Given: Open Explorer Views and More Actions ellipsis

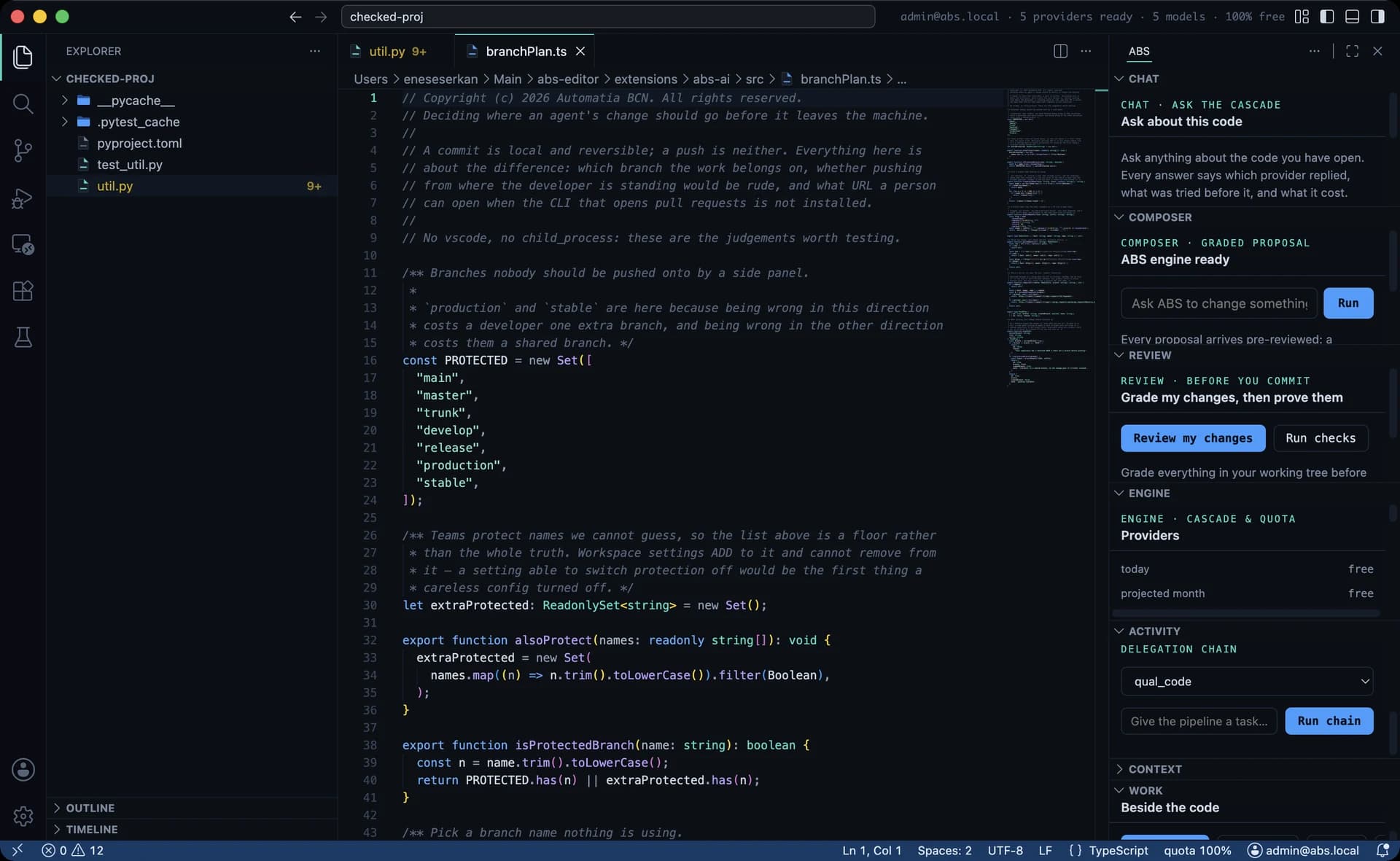Looking at the screenshot, I should point(314,51).
